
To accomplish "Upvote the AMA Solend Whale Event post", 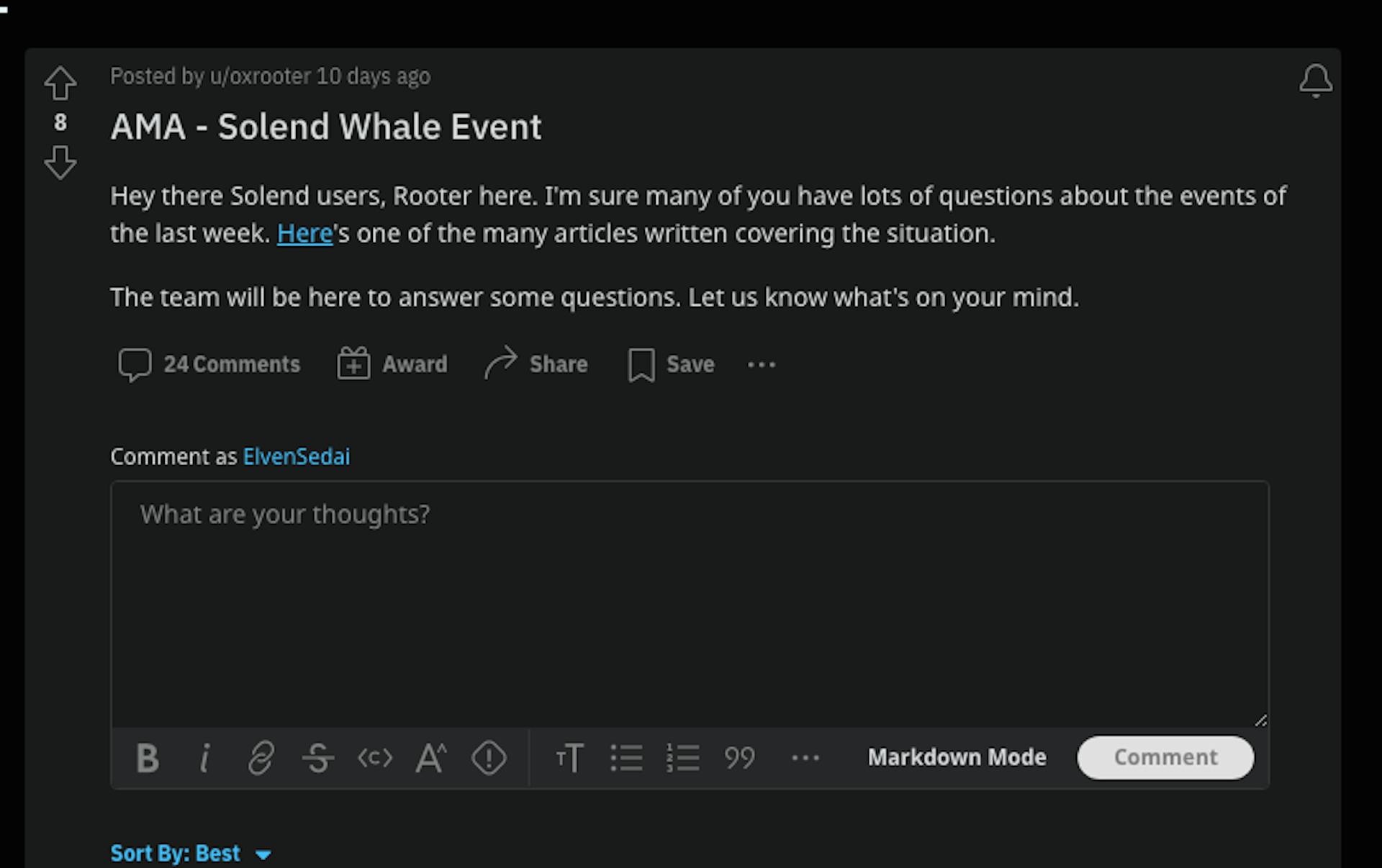I will click(x=60, y=83).
